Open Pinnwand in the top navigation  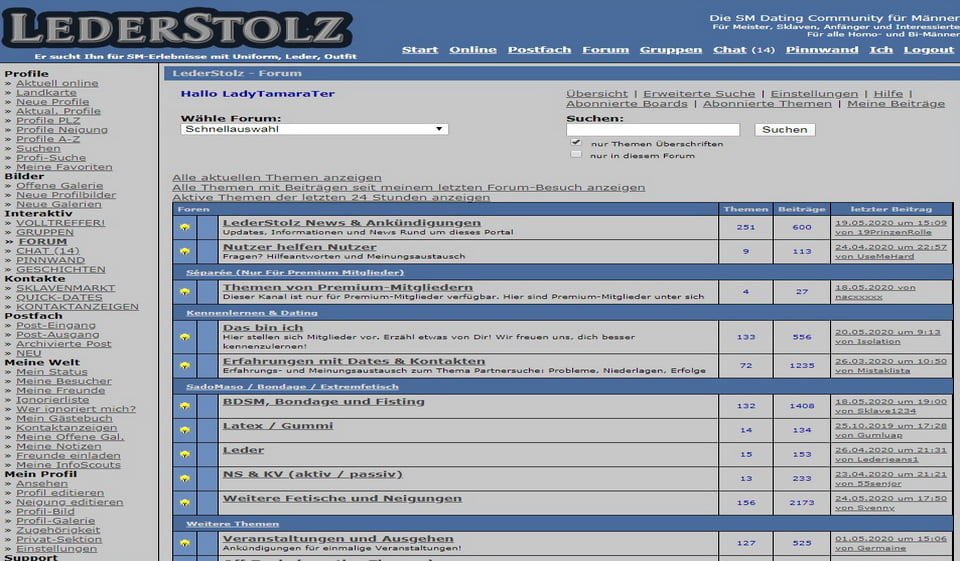click(821, 49)
